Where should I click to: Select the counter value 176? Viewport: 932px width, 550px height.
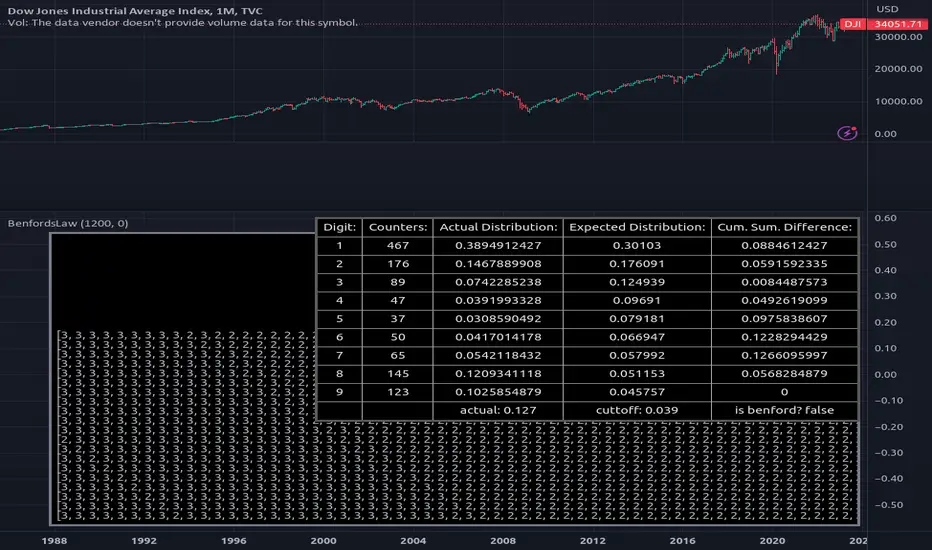[x=398, y=264]
